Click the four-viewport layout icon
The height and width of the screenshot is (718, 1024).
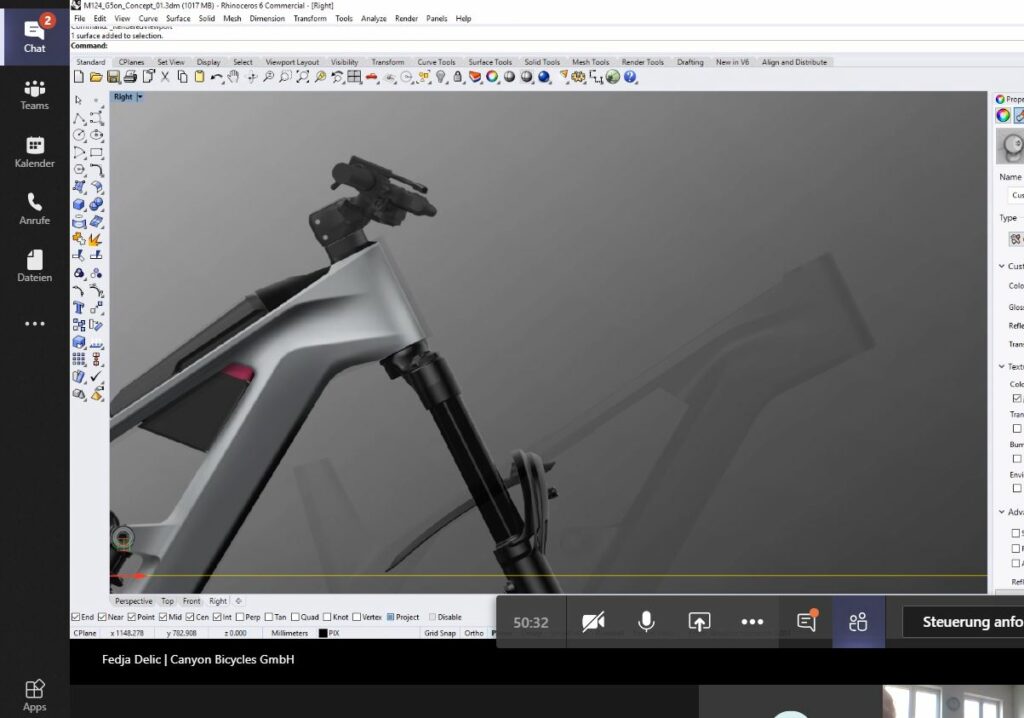coord(354,77)
